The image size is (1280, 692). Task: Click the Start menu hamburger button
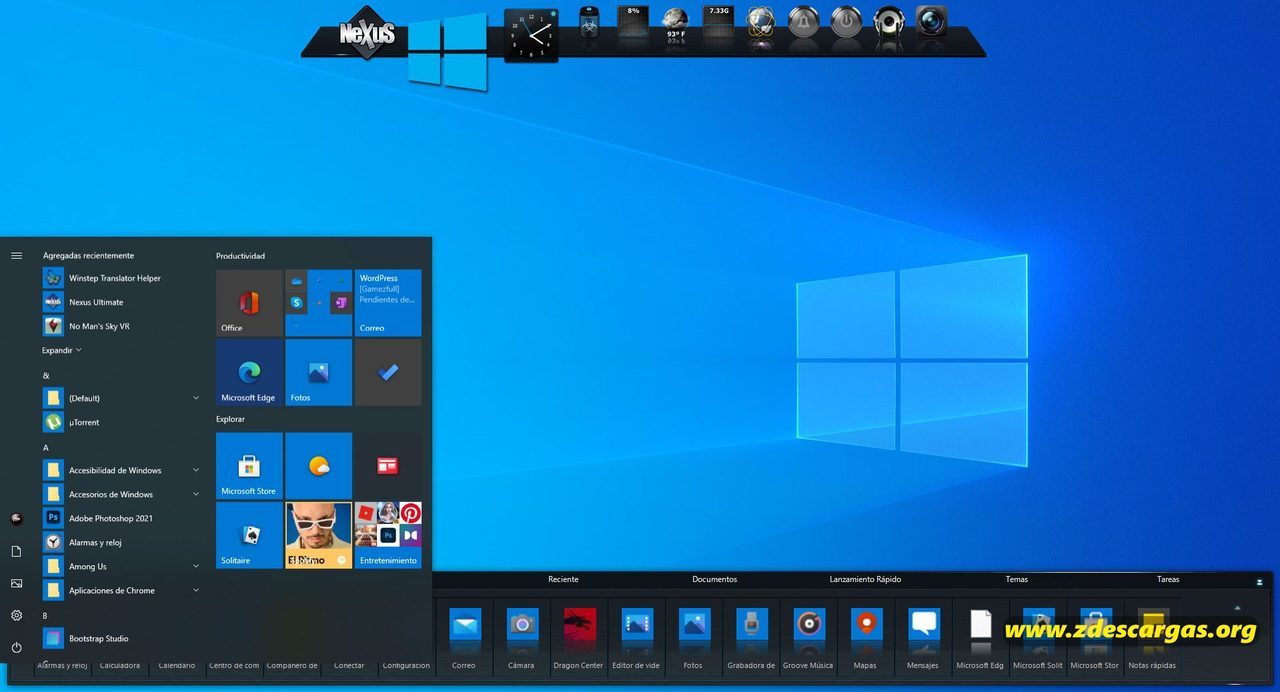(x=16, y=255)
